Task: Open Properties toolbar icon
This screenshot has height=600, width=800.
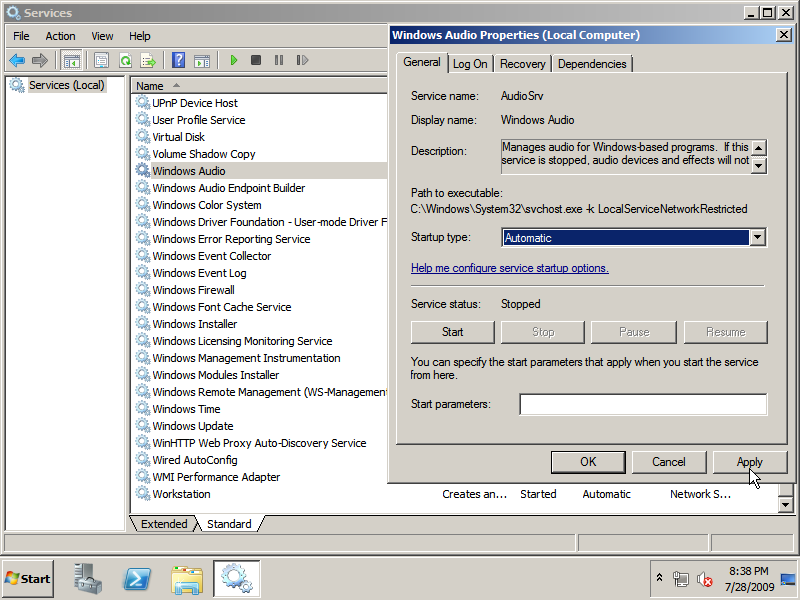Action: (x=102, y=61)
